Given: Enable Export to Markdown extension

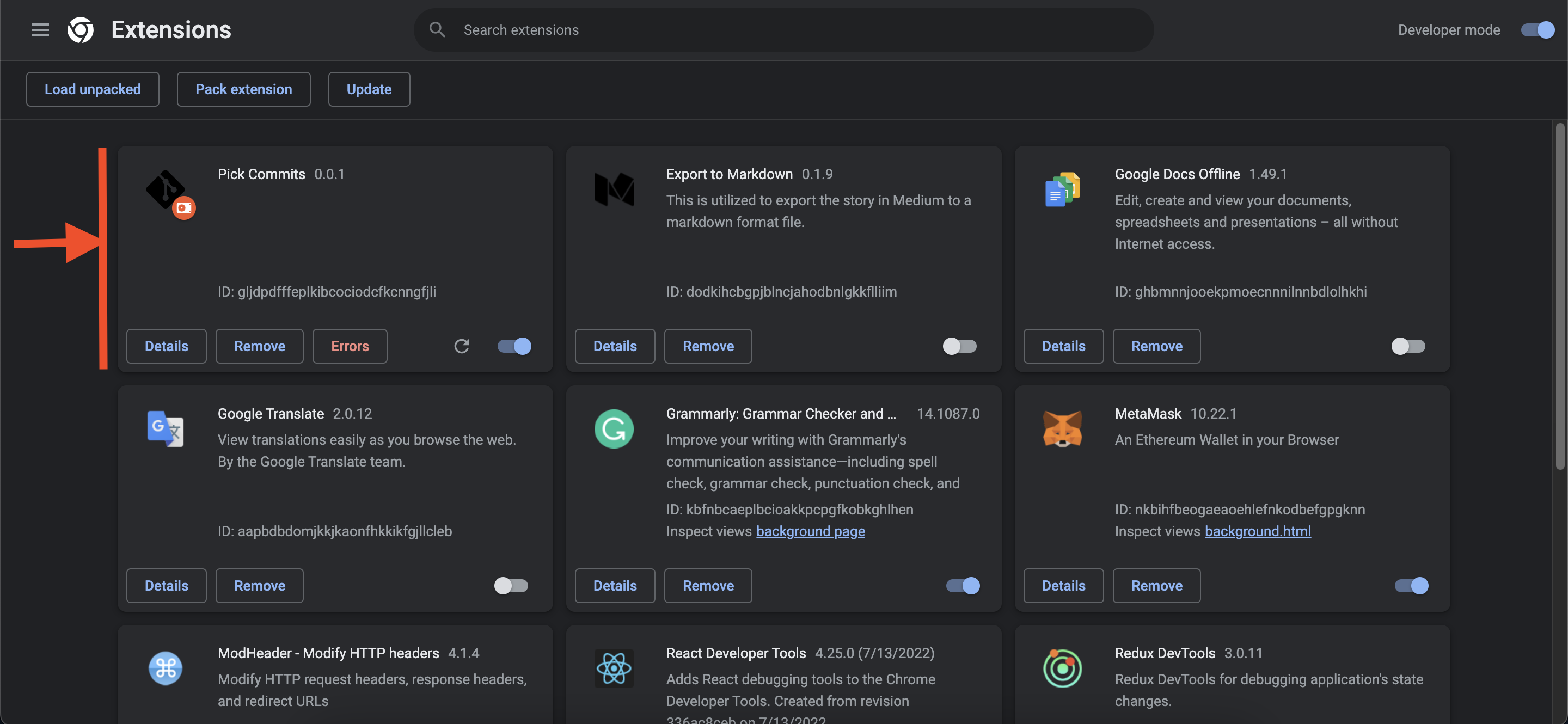Looking at the screenshot, I should 959,346.
